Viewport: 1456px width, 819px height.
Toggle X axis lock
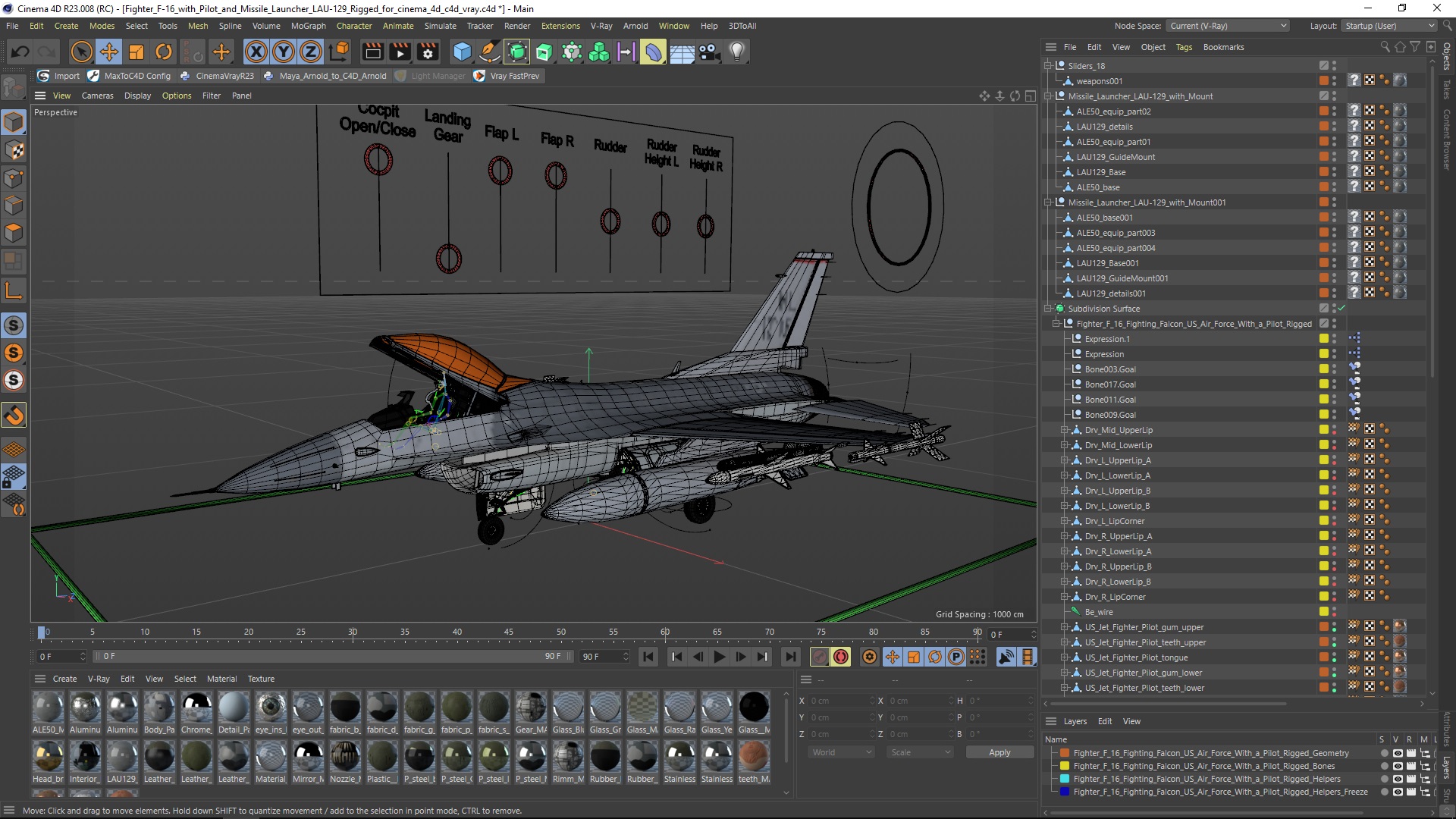256,52
